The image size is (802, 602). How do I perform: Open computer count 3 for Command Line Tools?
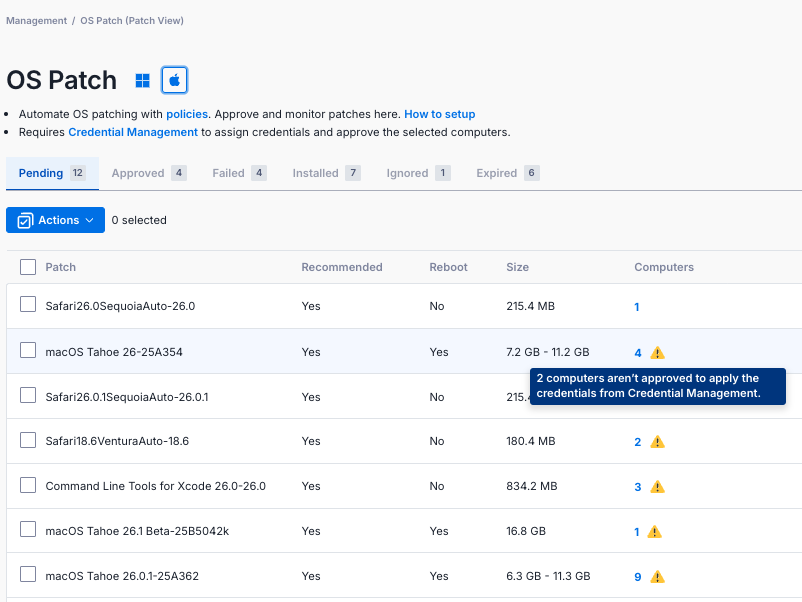(638, 487)
